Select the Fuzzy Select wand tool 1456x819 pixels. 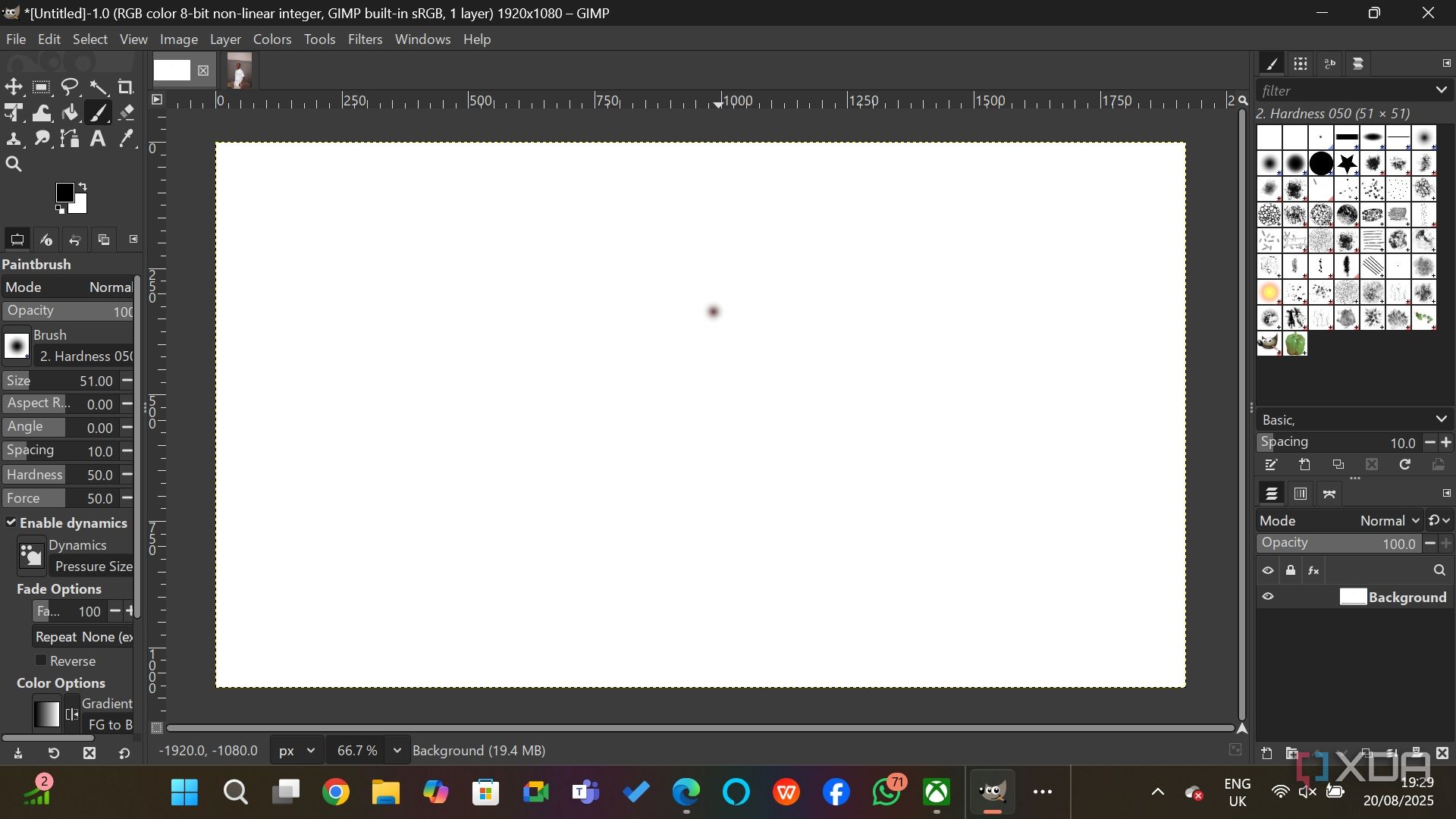(x=98, y=86)
